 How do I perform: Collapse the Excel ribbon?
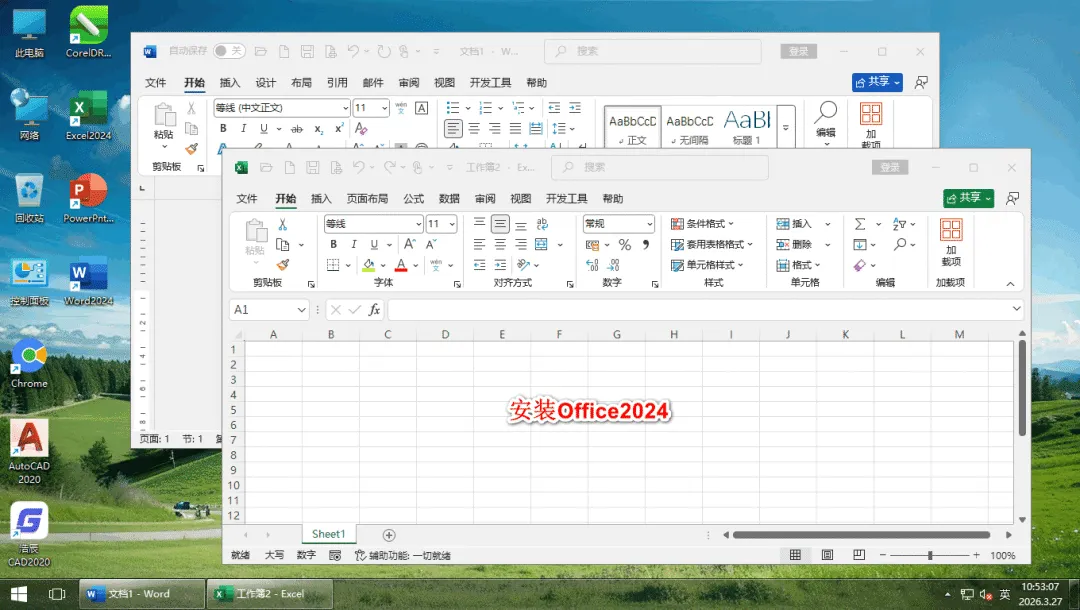point(1010,284)
